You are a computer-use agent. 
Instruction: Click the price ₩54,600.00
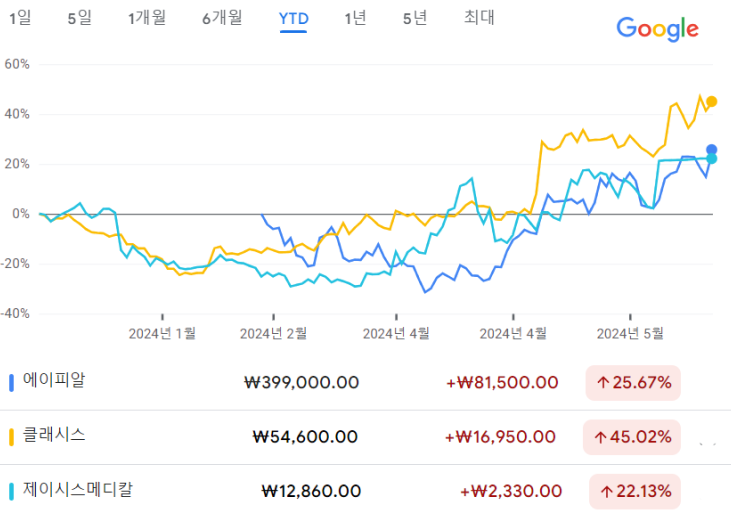click(x=305, y=437)
